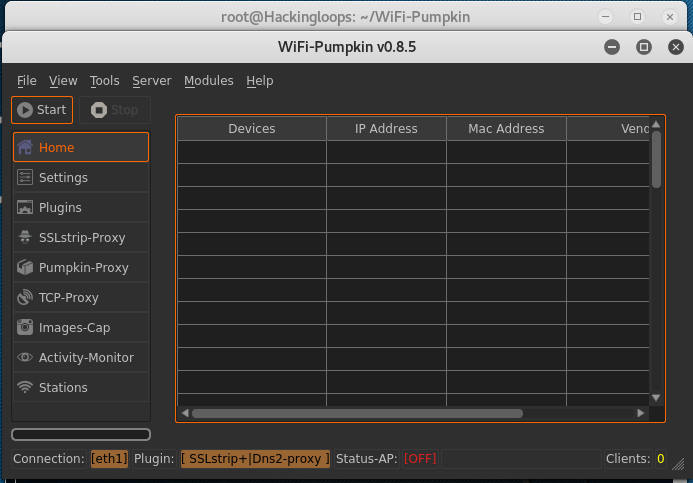Click the stop icon on Stop button

coord(99,110)
